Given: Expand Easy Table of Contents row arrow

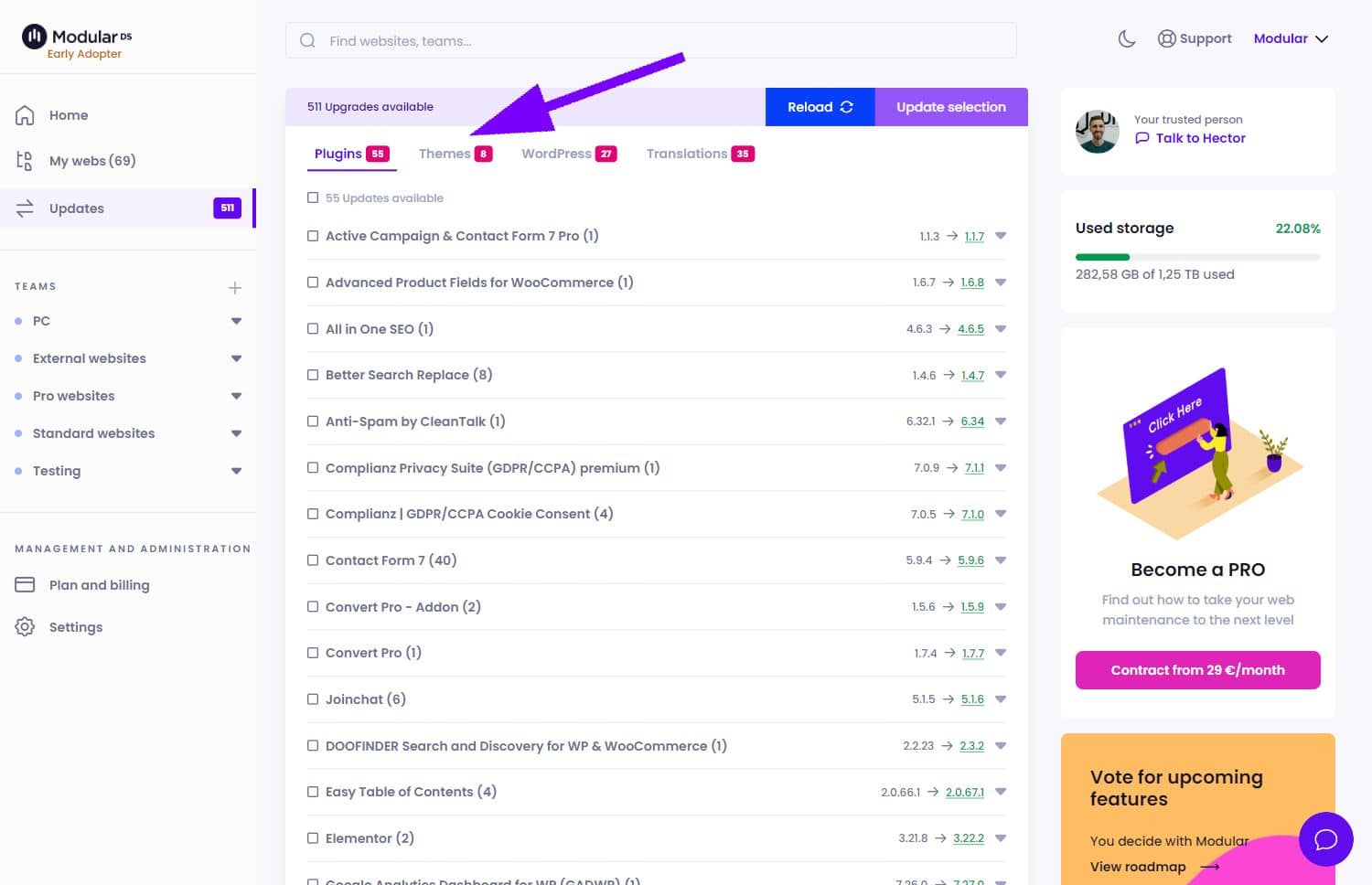Looking at the screenshot, I should tap(1001, 792).
